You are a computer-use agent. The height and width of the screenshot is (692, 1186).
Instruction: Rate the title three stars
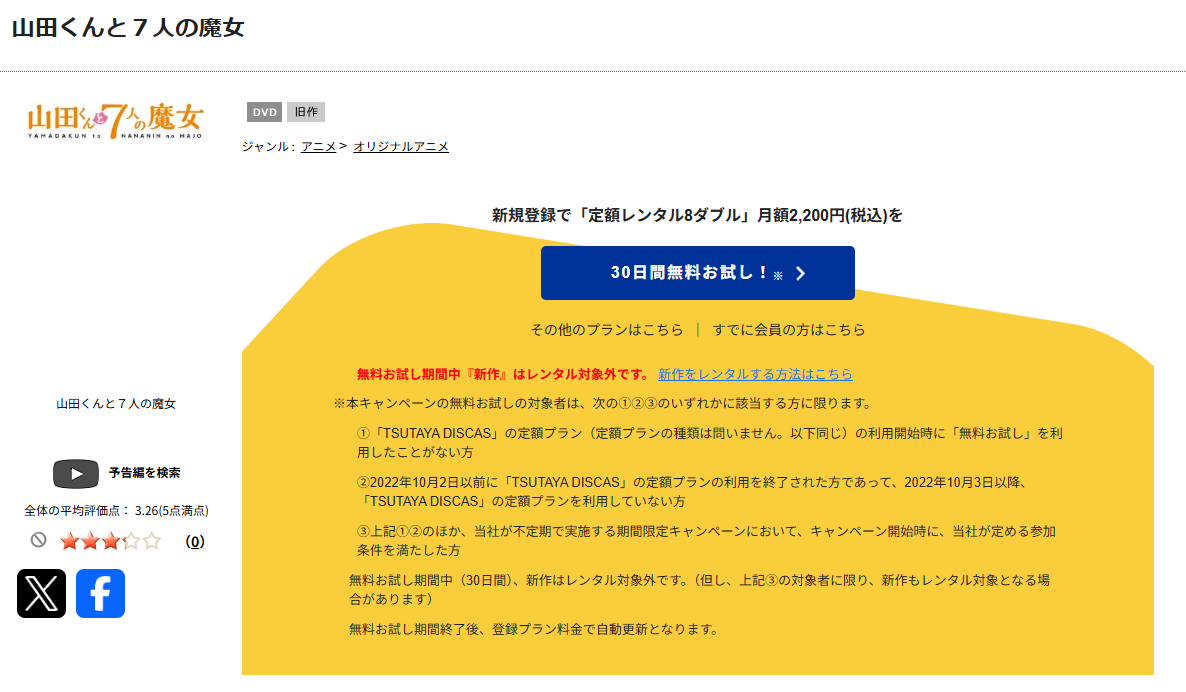[110, 541]
